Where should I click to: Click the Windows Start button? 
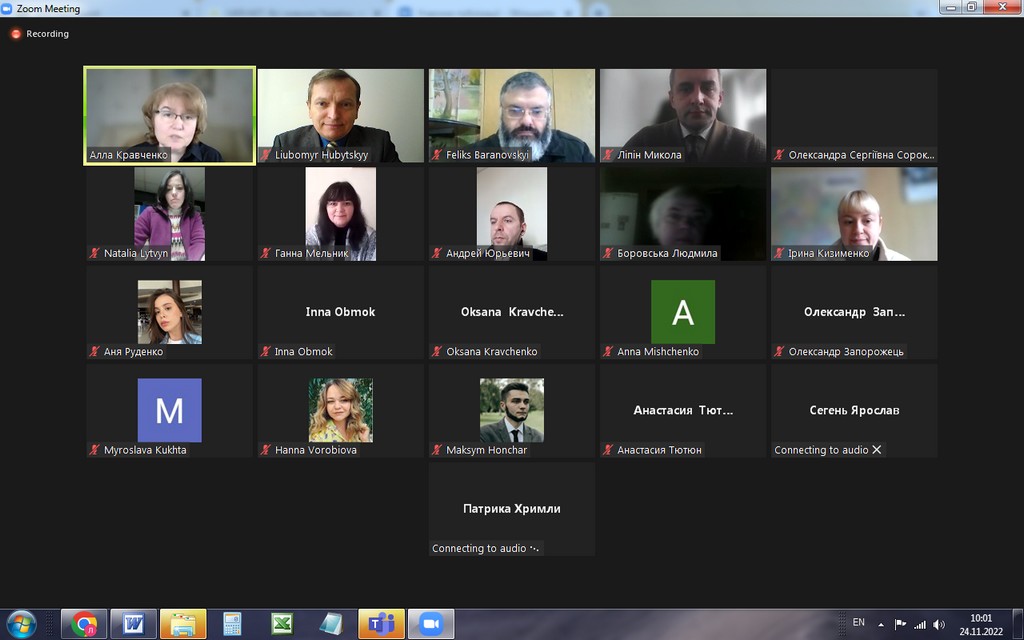click(21, 624)
